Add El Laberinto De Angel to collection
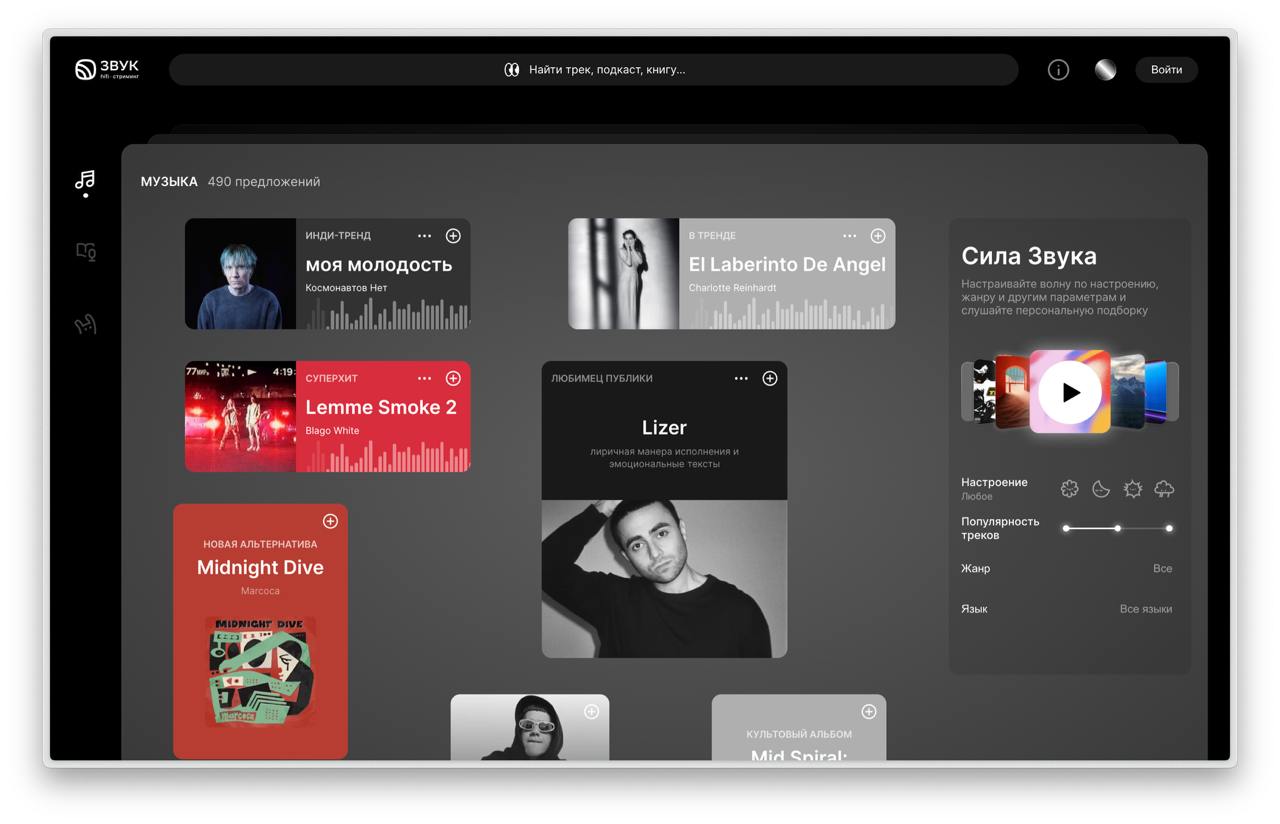The height and width of the screenshot is (824, 1280). point(878,236)
